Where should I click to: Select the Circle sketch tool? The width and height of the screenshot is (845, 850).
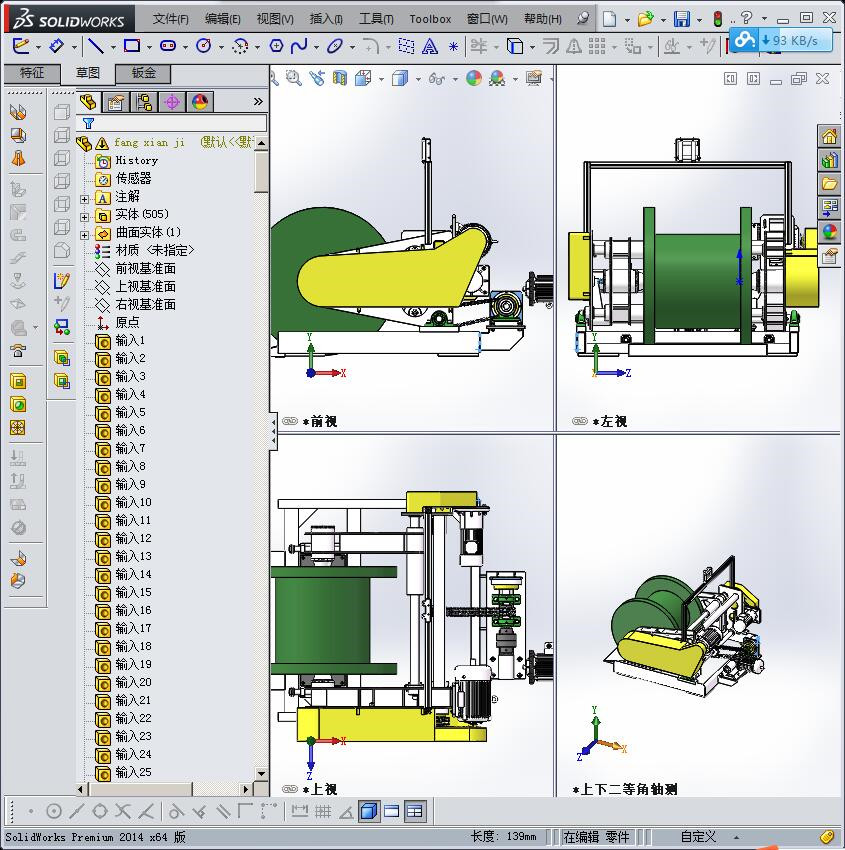[204, 46]
